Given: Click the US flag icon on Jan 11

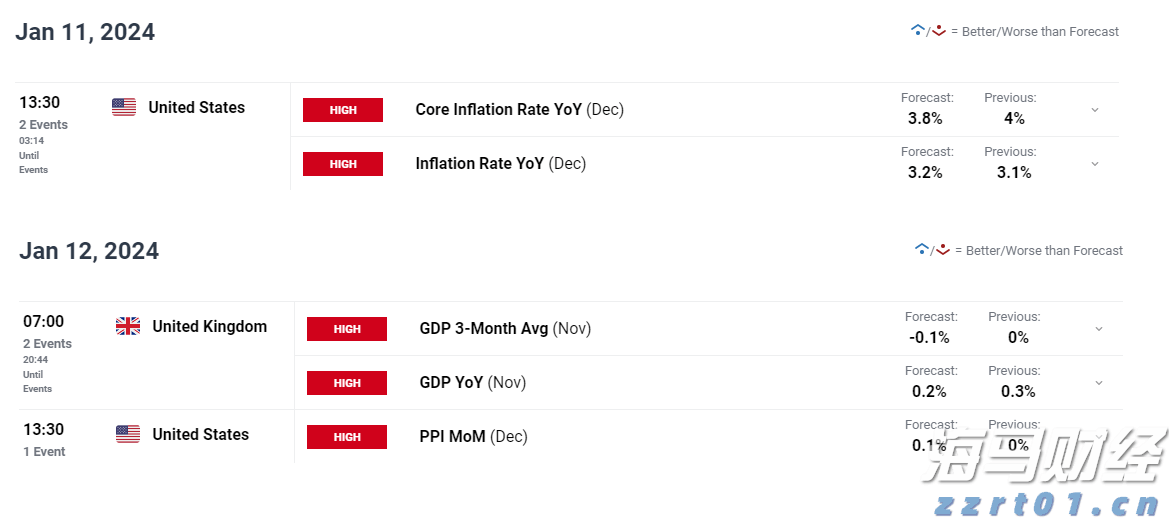Looking at the screenshot, I should pos(124,107).
